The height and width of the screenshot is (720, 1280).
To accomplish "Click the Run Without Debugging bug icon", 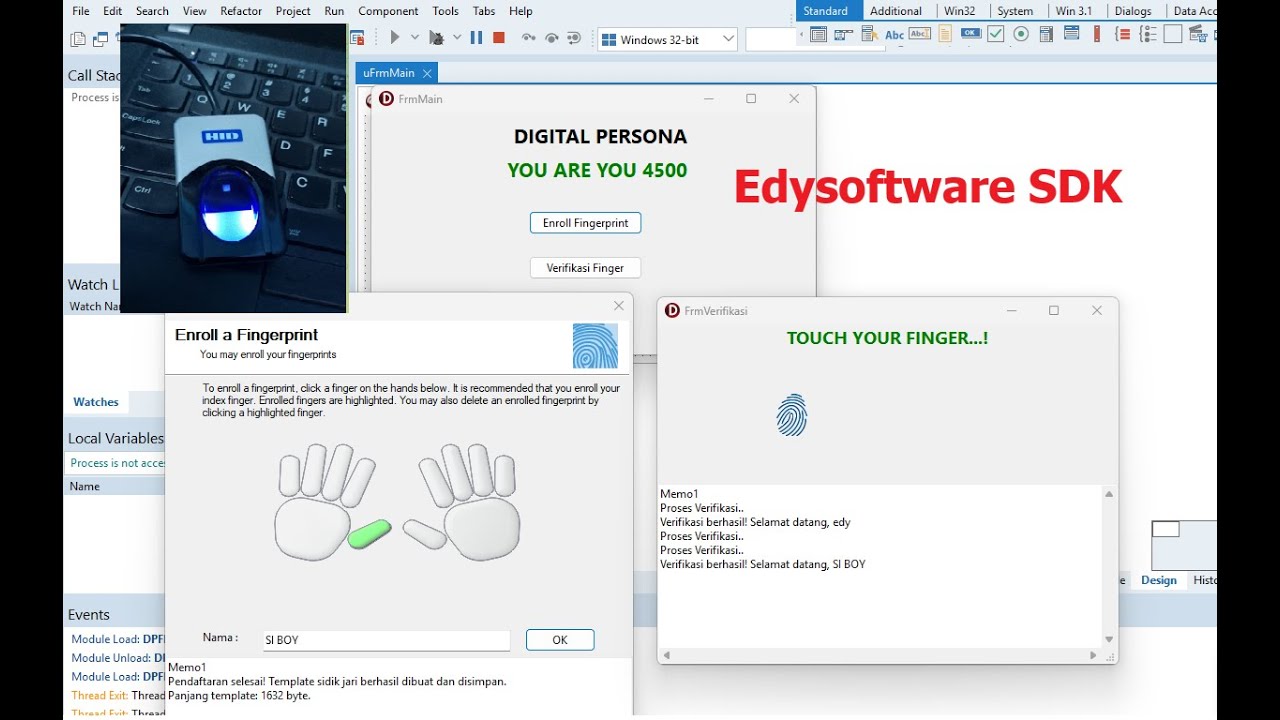I will [x=436, y=38].
